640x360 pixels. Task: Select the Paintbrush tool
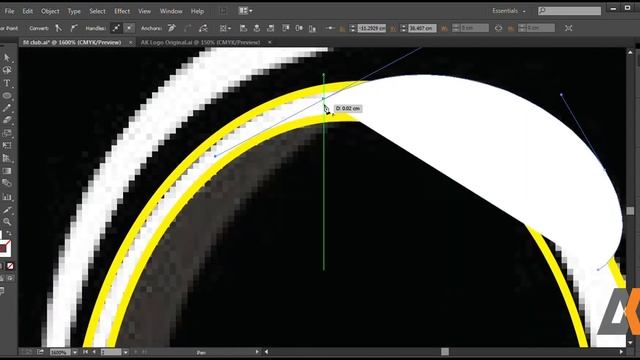pos(7,108)
